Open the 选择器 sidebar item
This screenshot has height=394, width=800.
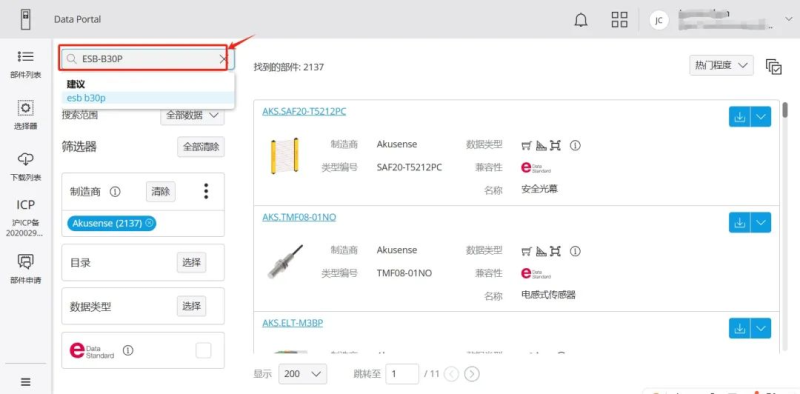click(x=26, y=116)
